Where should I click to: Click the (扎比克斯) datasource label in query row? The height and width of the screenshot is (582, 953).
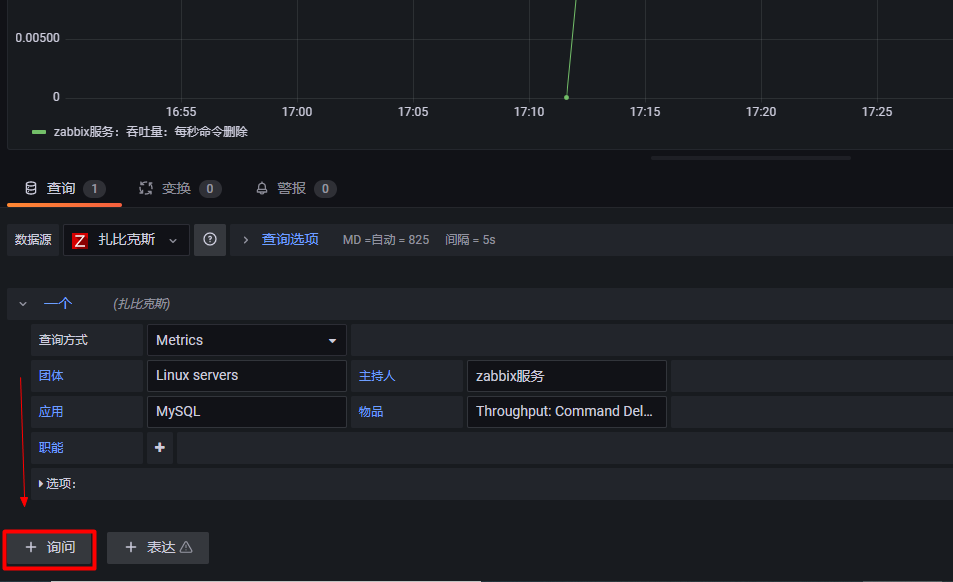click(x=142, y=304)
